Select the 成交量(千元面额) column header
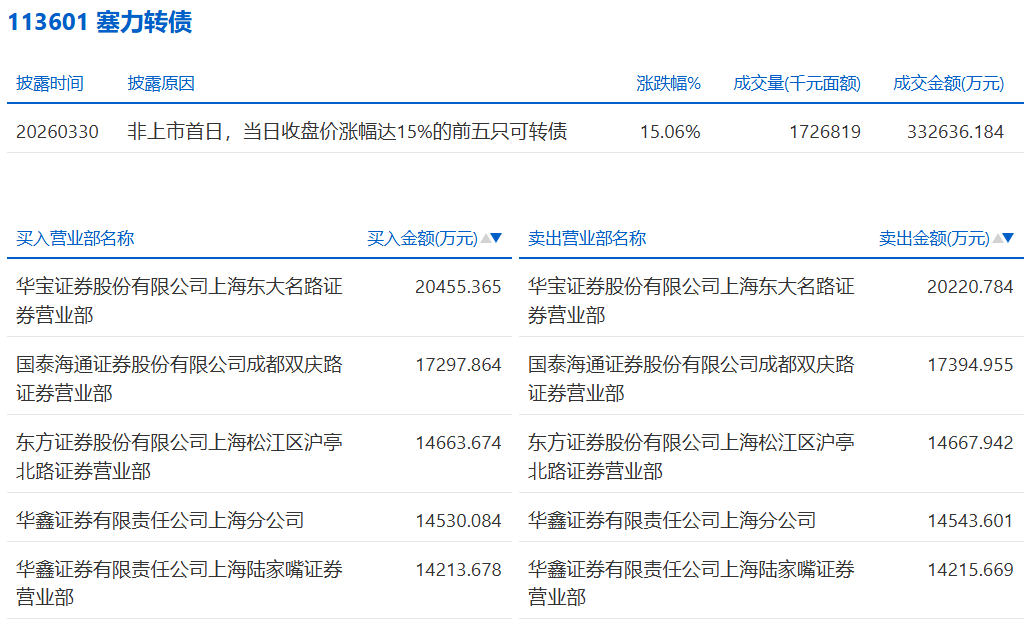 [796, 83]
